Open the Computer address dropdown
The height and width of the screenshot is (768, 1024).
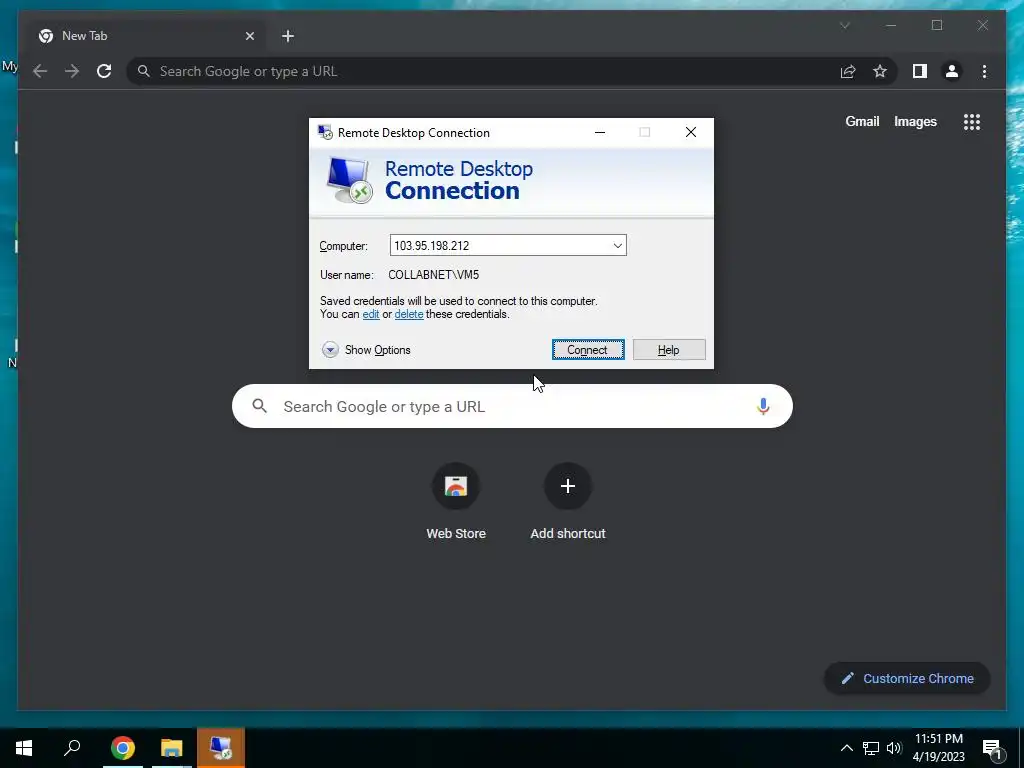[x=617, y=246]
